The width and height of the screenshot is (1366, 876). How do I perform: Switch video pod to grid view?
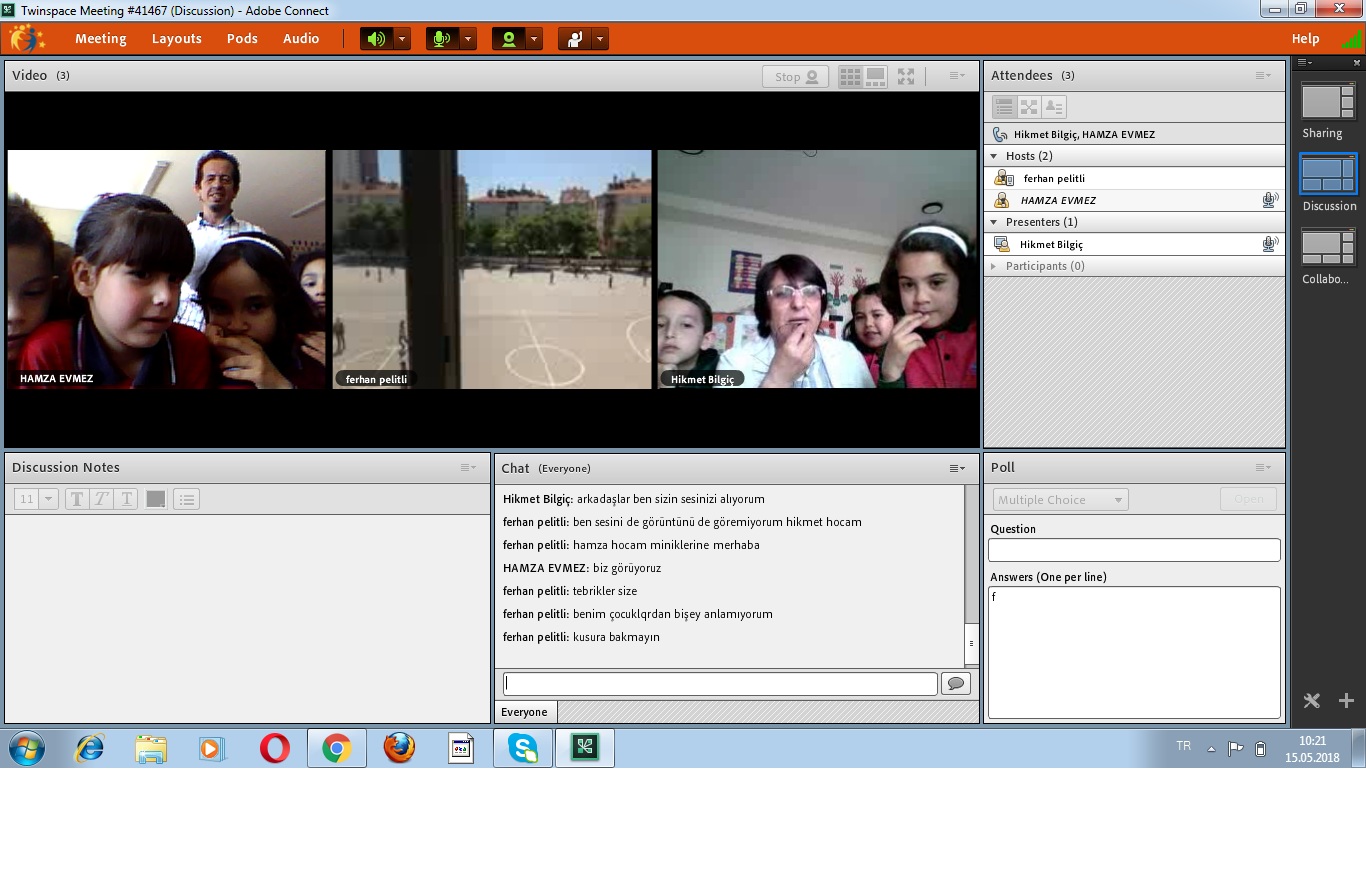pos(850,76)
